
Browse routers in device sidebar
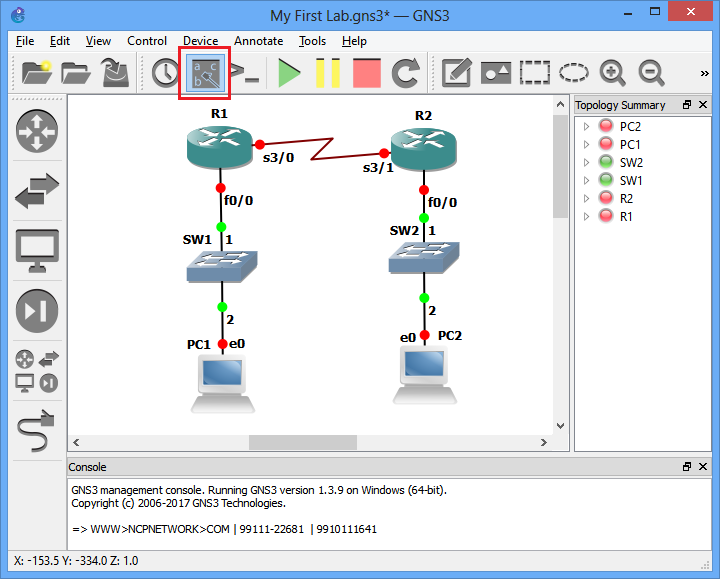tap(37, 132)
